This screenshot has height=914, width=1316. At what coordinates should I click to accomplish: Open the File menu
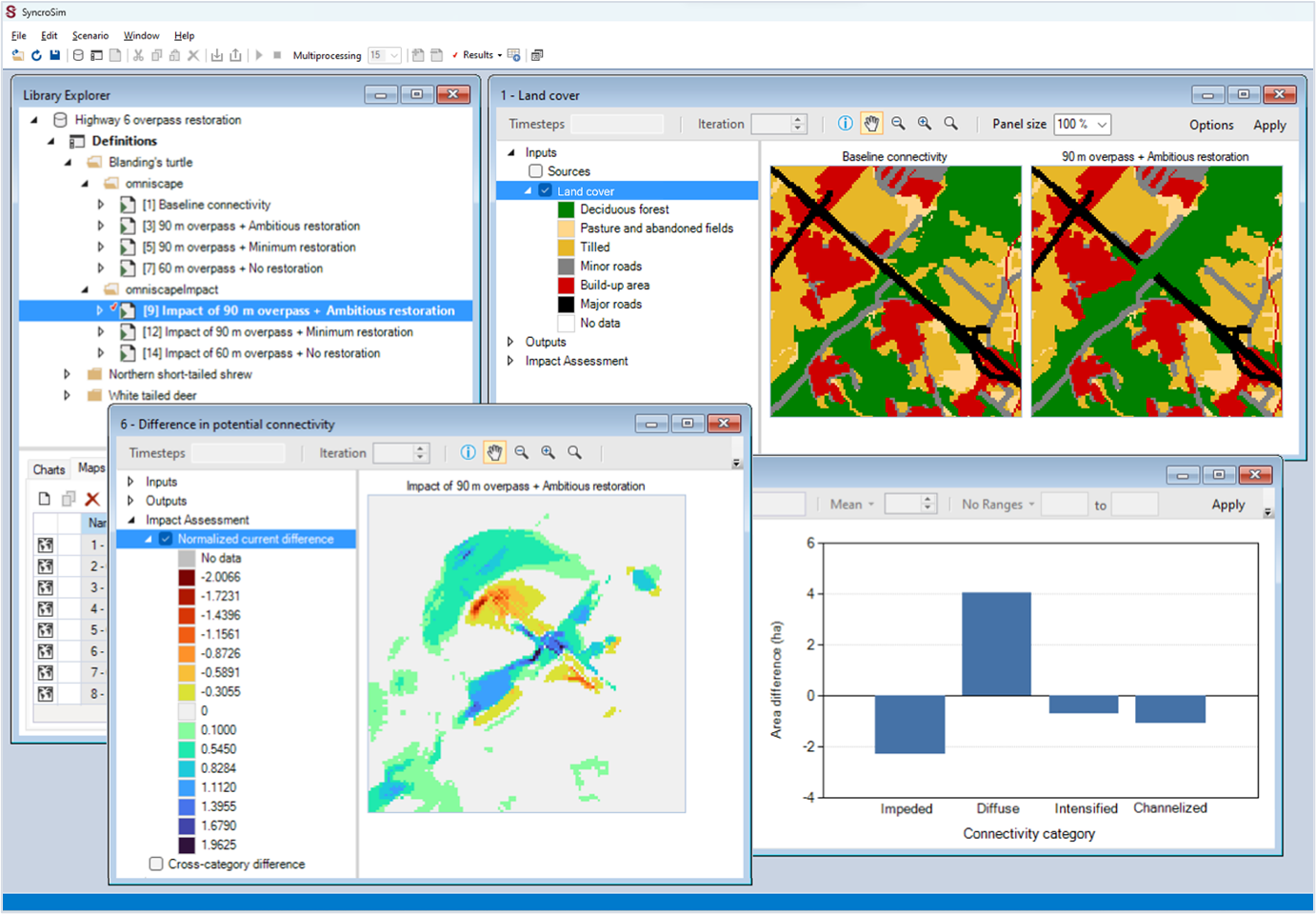click(19, 35)
